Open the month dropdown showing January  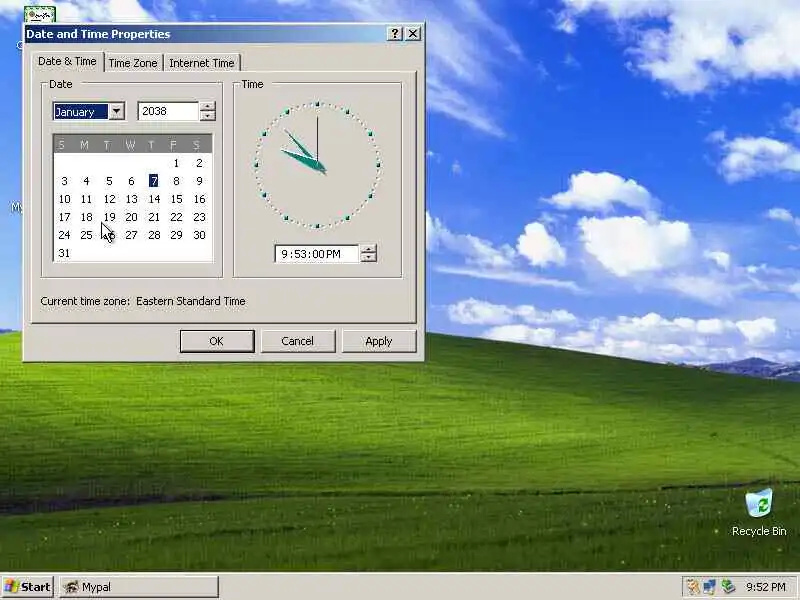click(117, 111)
